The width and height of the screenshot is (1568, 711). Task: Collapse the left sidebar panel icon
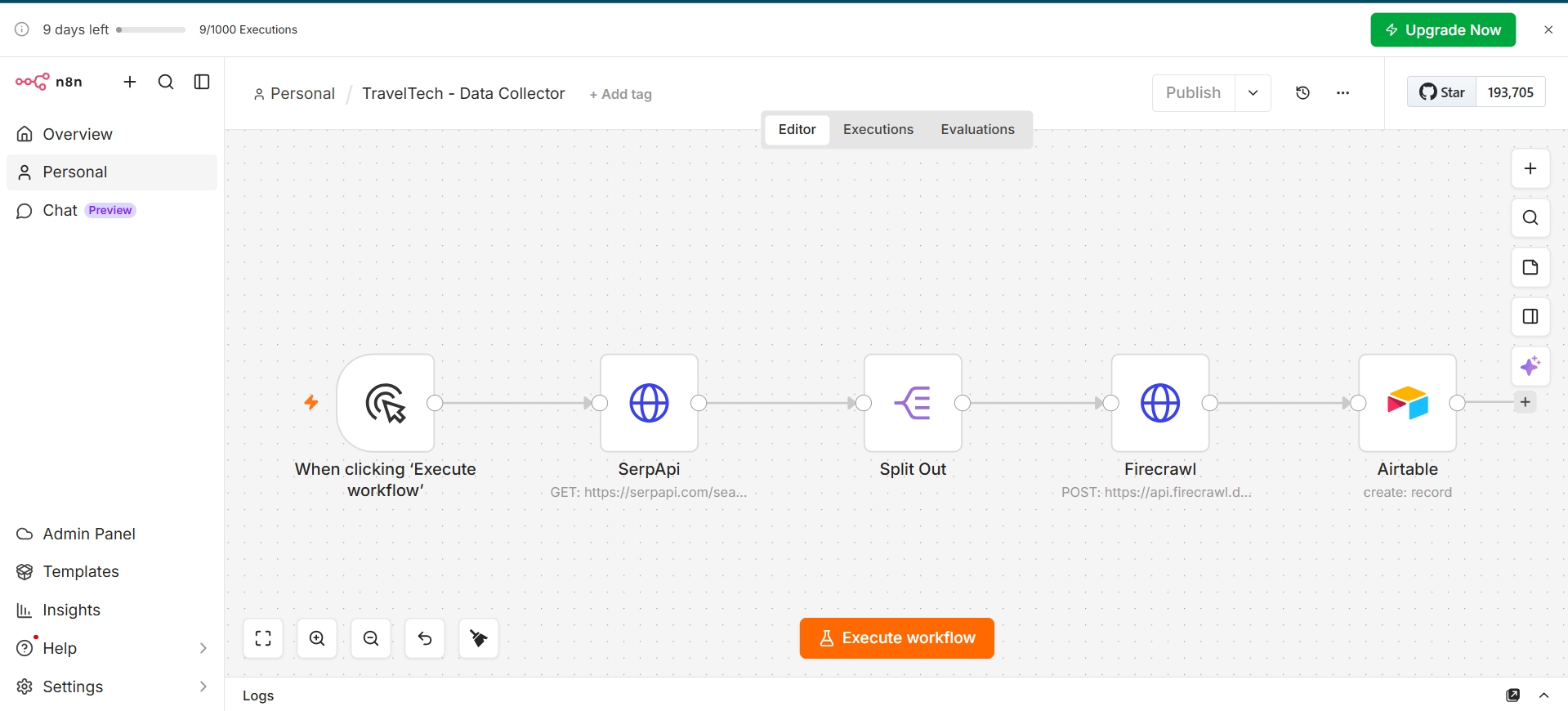202,82
